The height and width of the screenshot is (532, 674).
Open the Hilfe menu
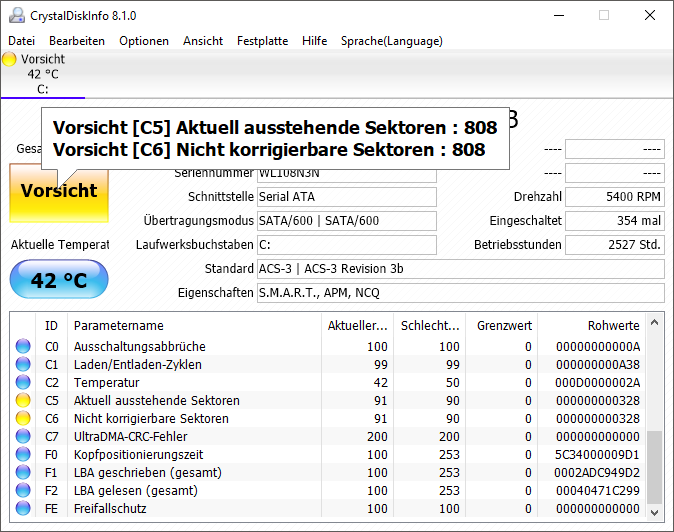(315, 41)
